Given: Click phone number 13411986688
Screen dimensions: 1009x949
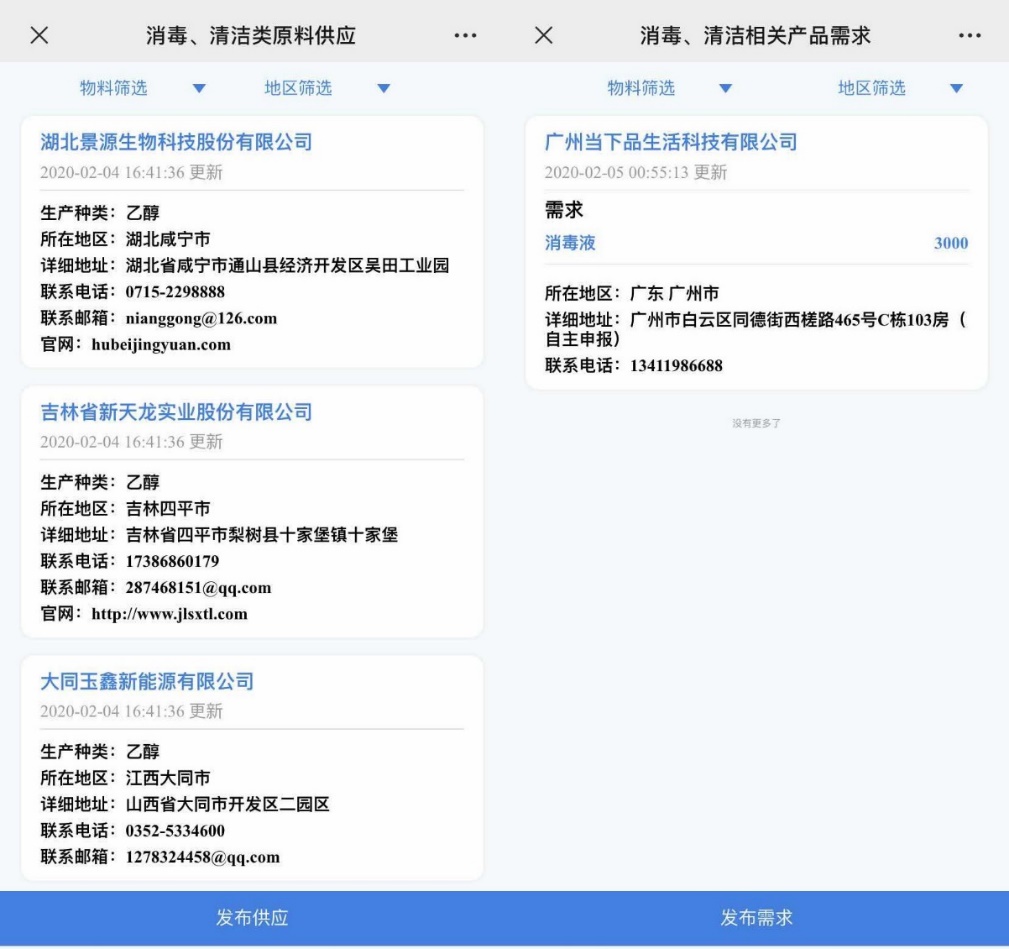Looking at the screenshot, I should click(x=676, y=365).
